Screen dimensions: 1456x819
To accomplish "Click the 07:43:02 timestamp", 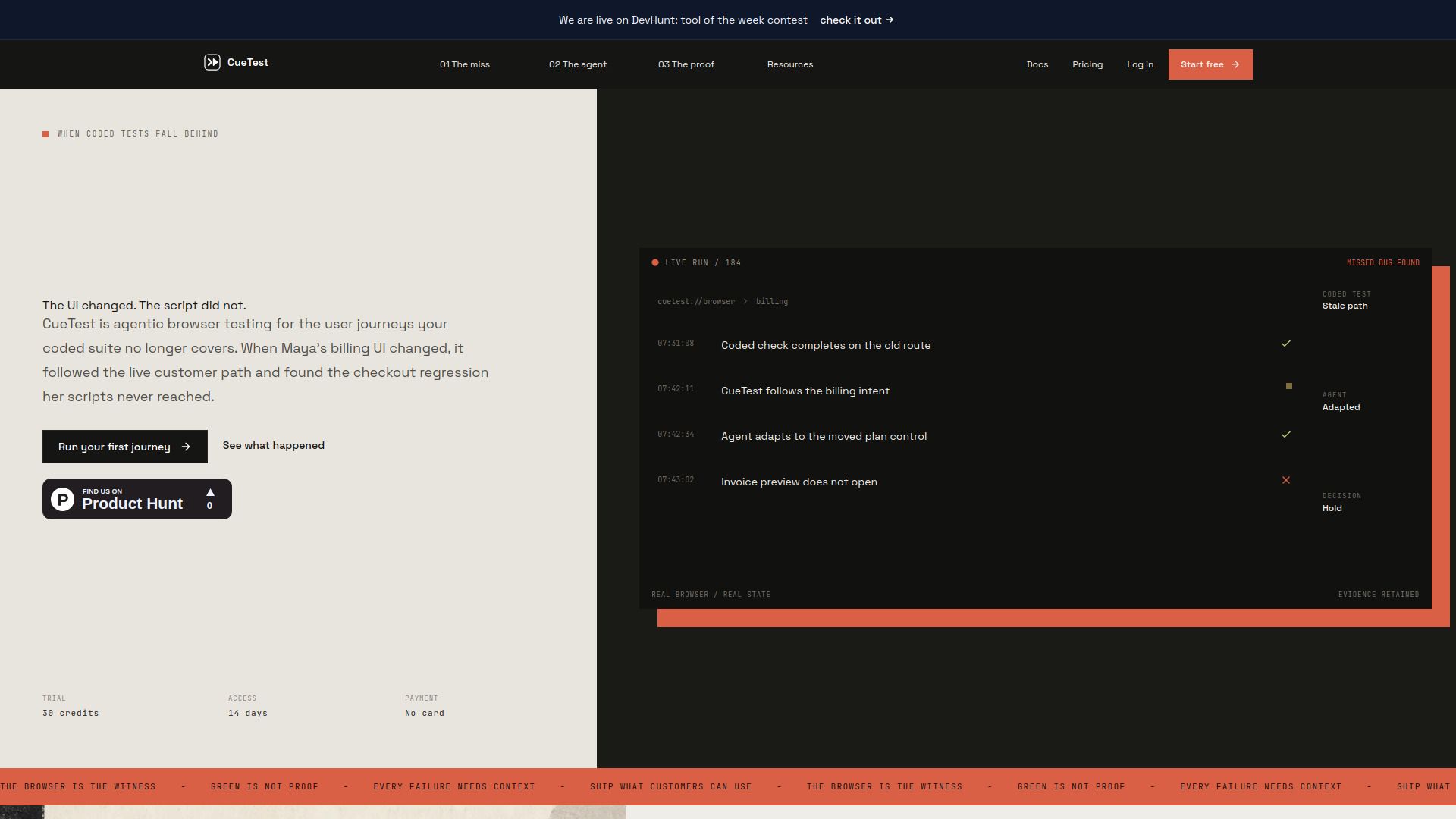I will [676, 479].
